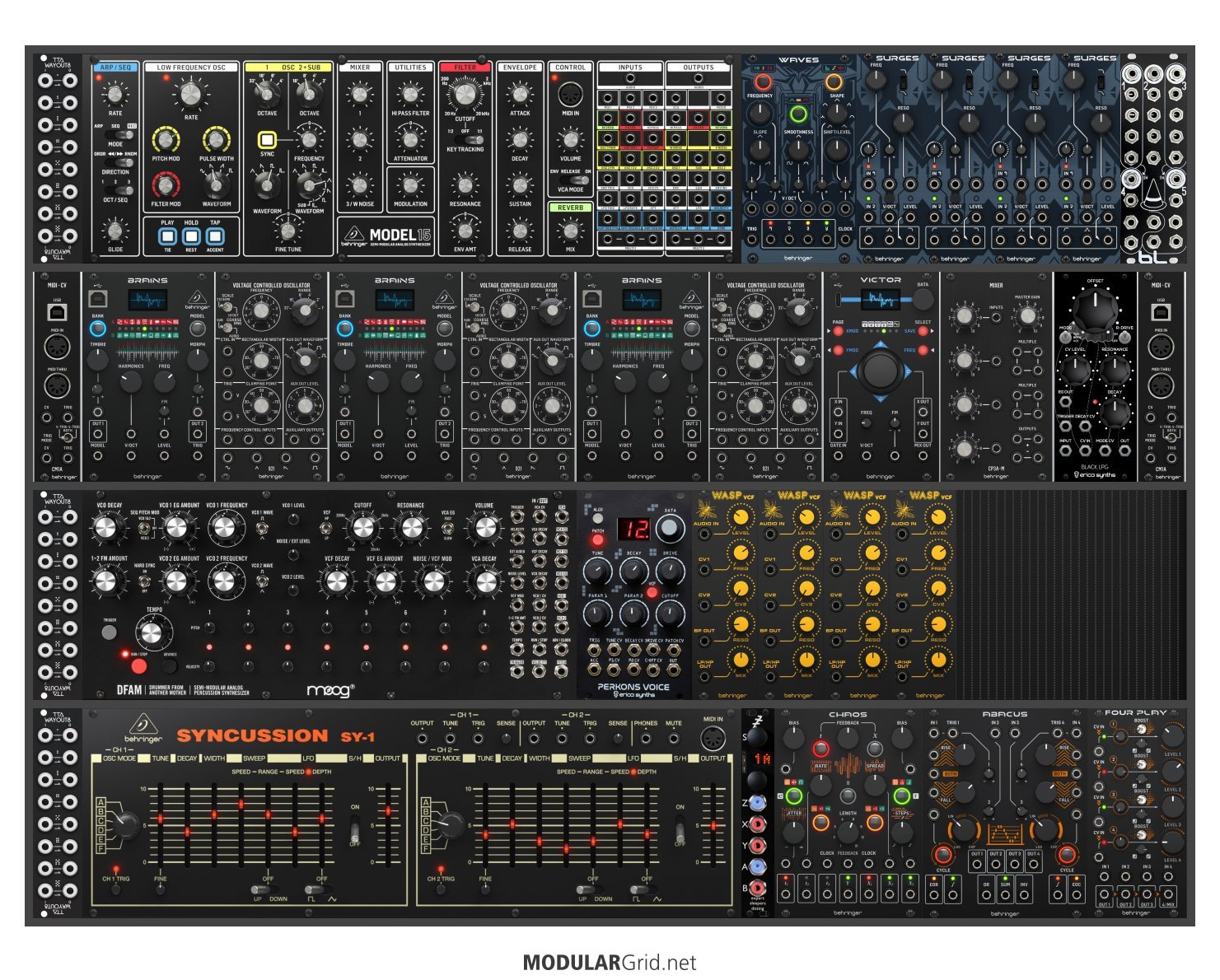Toggle the HARD SYNC switch on DFAM

pyautogui.click(x=145, y=581)
